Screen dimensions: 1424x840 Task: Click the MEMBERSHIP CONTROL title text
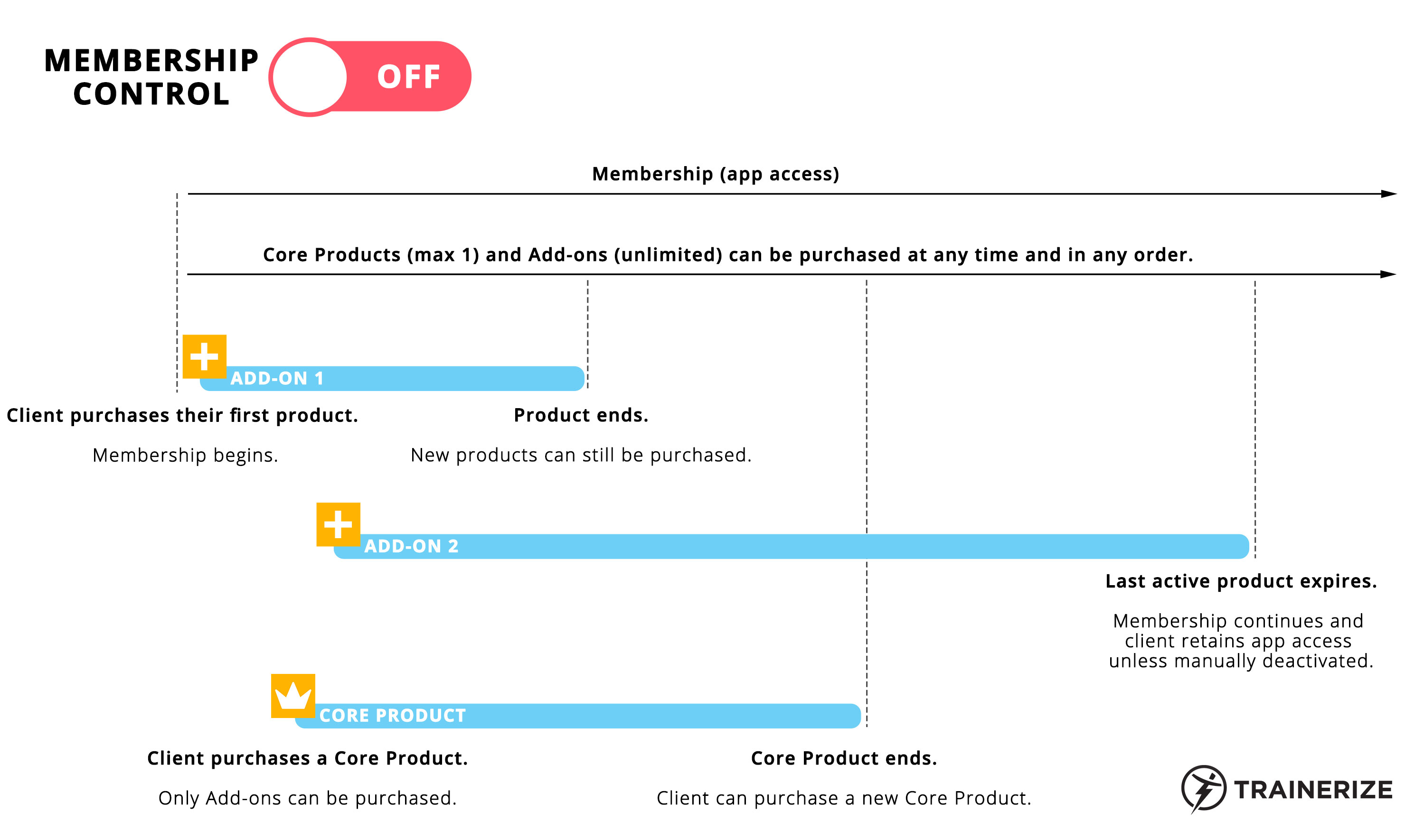pyautogui.click(x=151, y=77)
